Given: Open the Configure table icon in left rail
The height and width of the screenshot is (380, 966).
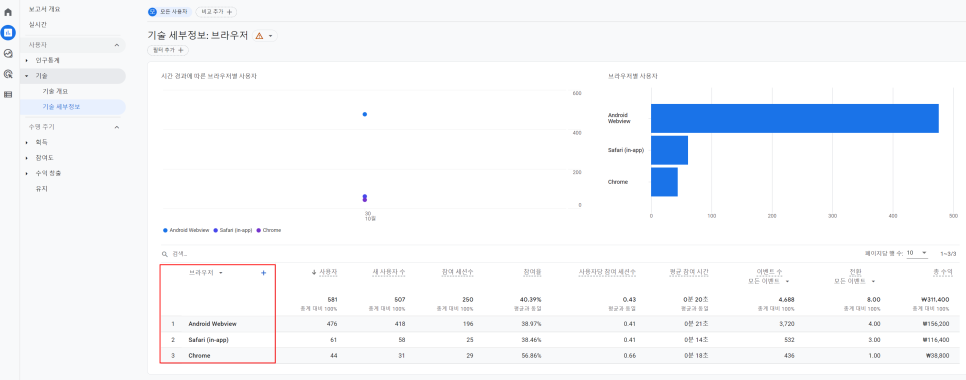Looking at the screenshot, I should [x=8, y=94].
